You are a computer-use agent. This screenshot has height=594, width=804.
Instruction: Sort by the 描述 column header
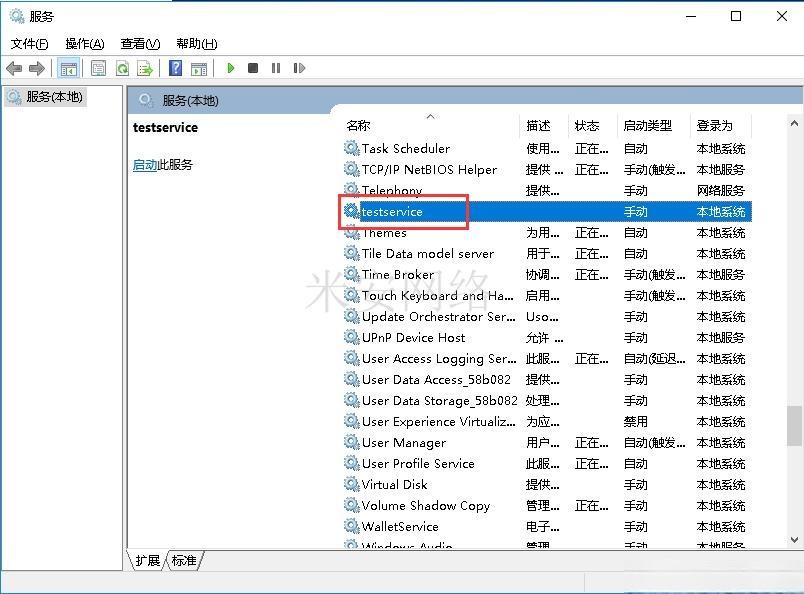click(544, 126)
